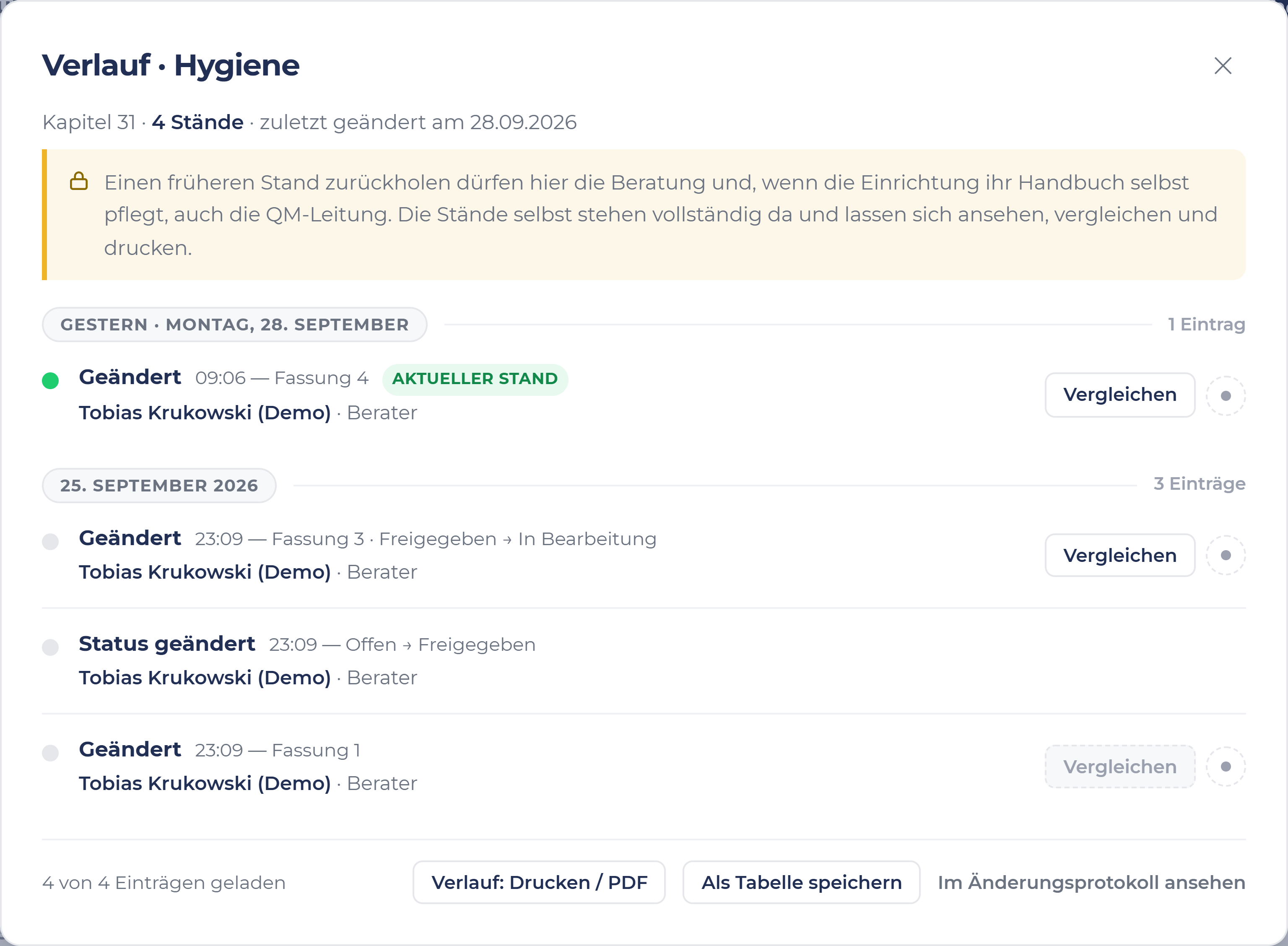Click the grey dot of Fassung 1 entry
Screen dimensions: 1288x946
pos(50,753)
